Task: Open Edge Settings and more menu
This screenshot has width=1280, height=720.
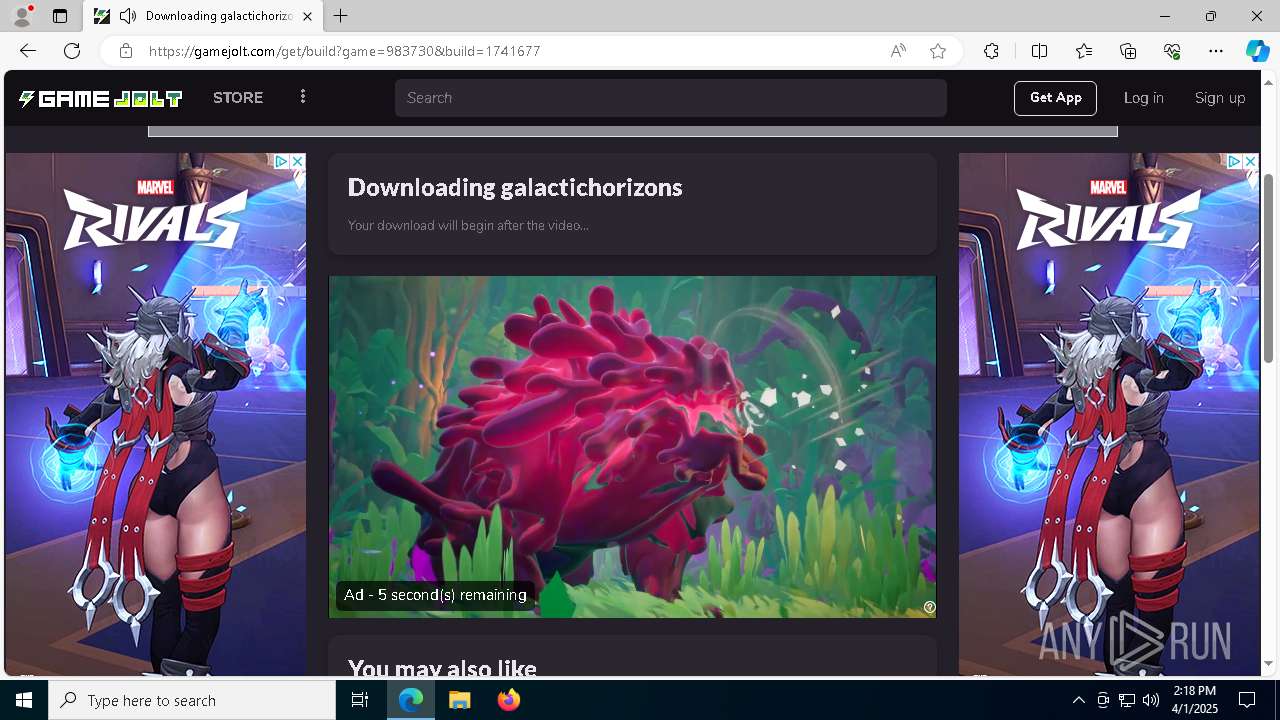Action: 1216,51
